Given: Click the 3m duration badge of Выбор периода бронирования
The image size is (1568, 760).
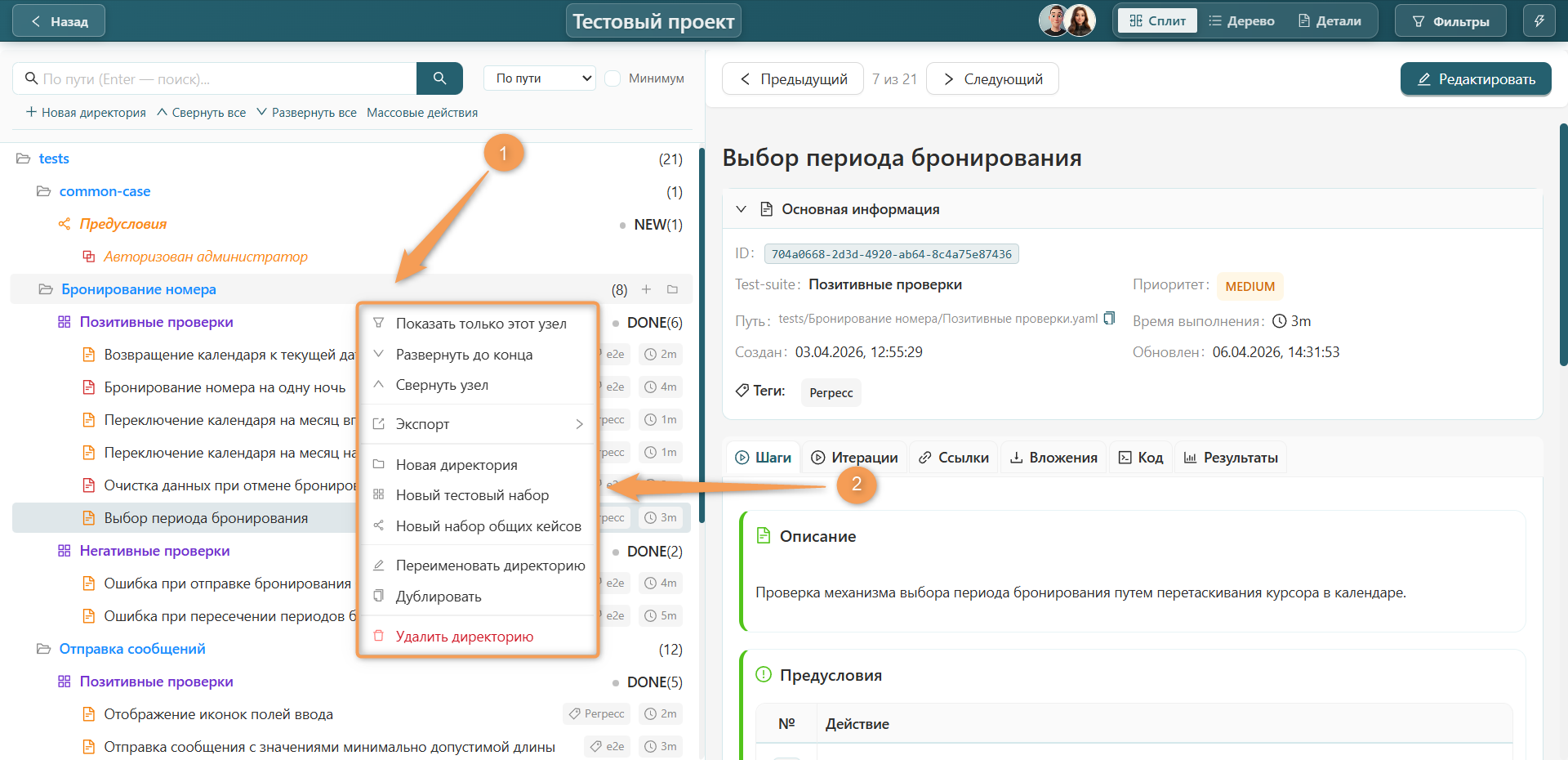Looking at the screenshot, I should [x=661, y=517].
